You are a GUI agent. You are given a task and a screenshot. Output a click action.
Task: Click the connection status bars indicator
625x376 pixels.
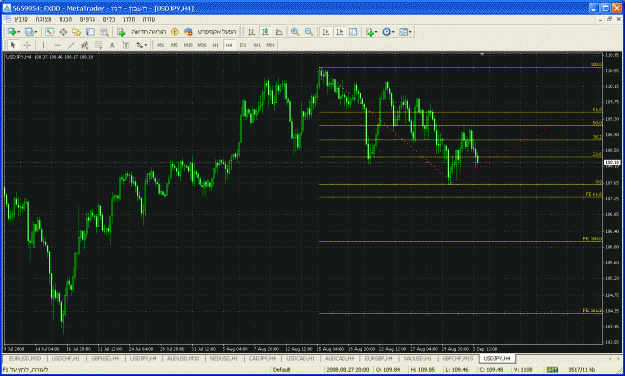(x=552, y=370)
